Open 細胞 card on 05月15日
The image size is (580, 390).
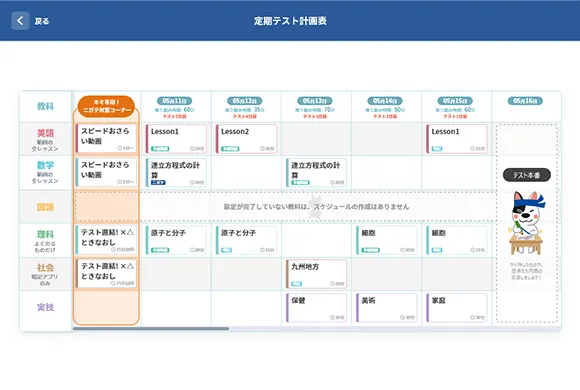click(457, 241)
